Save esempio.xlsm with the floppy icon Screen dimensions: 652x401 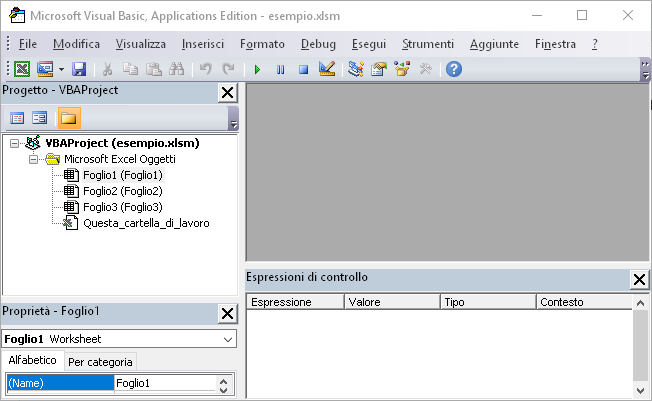point(79,69)
